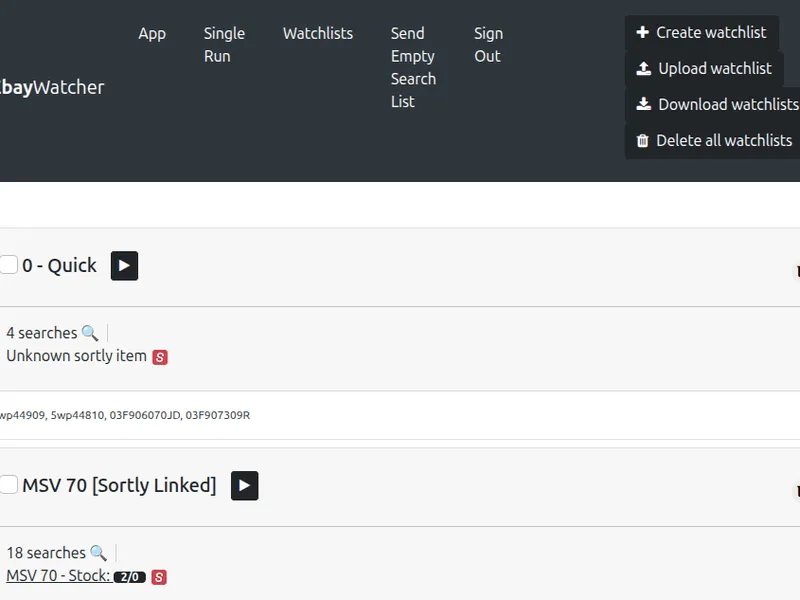Click the Create watchlist button
This screenshot has width=800, height=600.
[701, 33]
